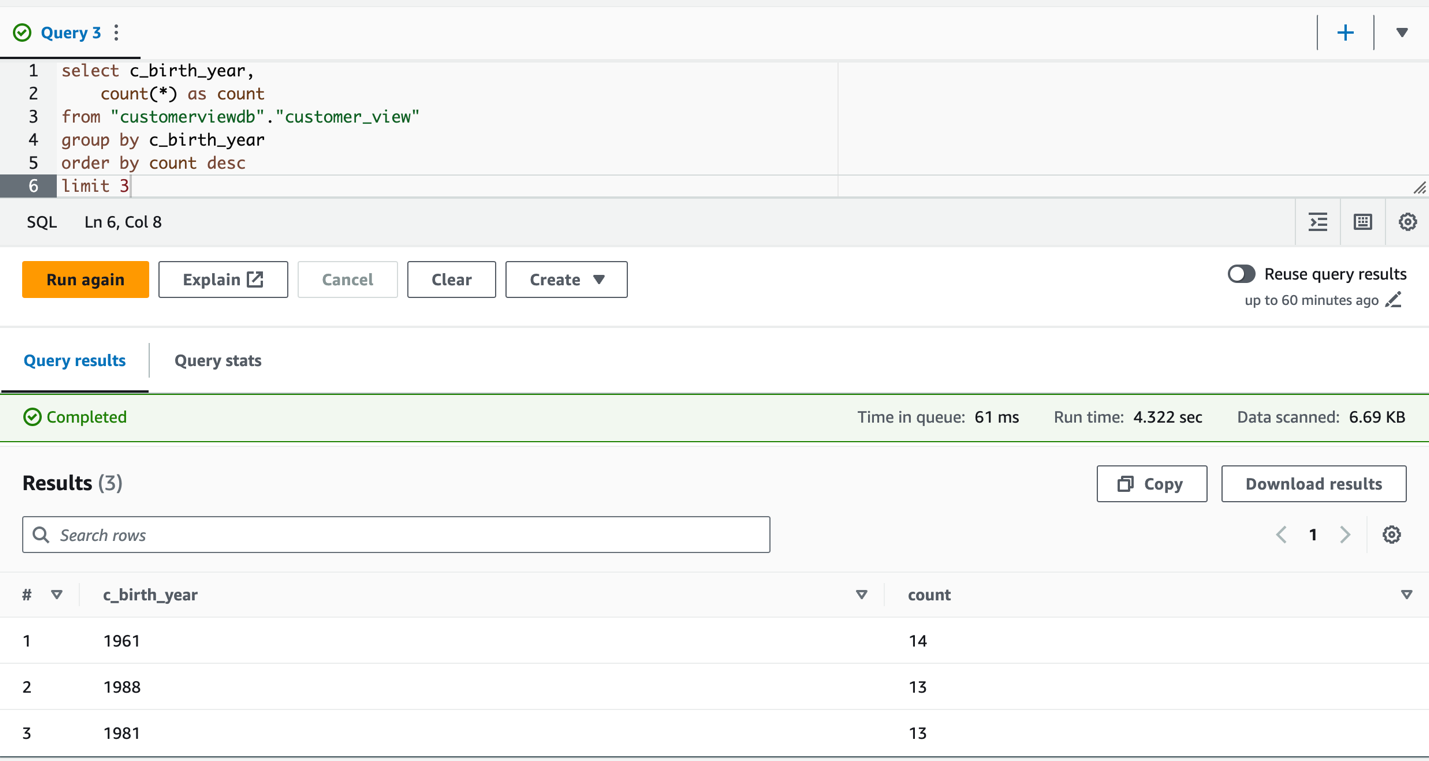The height and width of the screenshot is (761, 1429).
Task: Click the Download results button
Action: [x=1314, y=484]
